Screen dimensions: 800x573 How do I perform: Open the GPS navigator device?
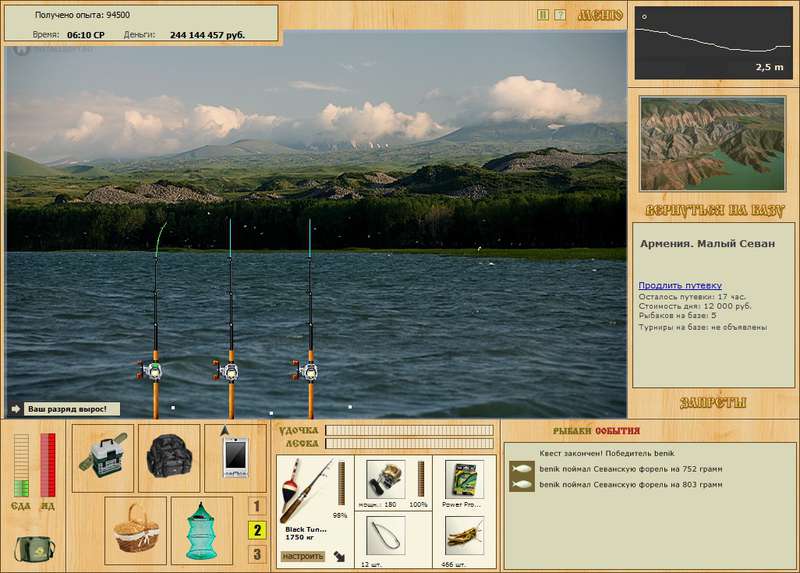point(235,457)
